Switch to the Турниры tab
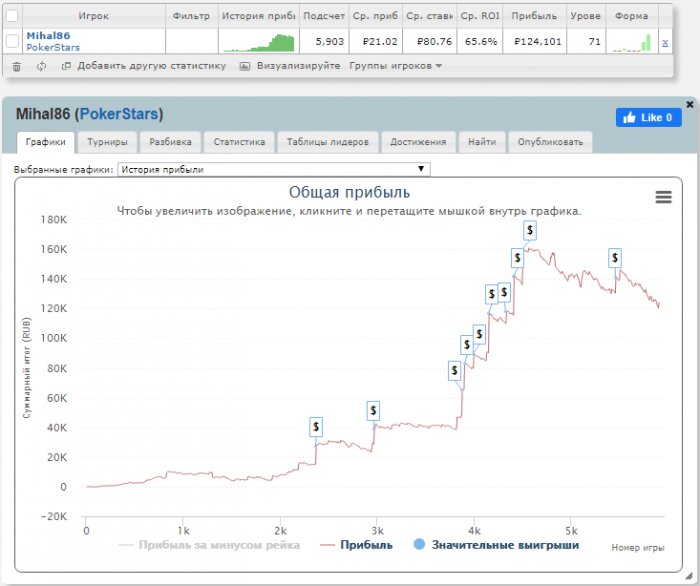The image size is (700, 586). pyautogui.click(x=107, y=142)
